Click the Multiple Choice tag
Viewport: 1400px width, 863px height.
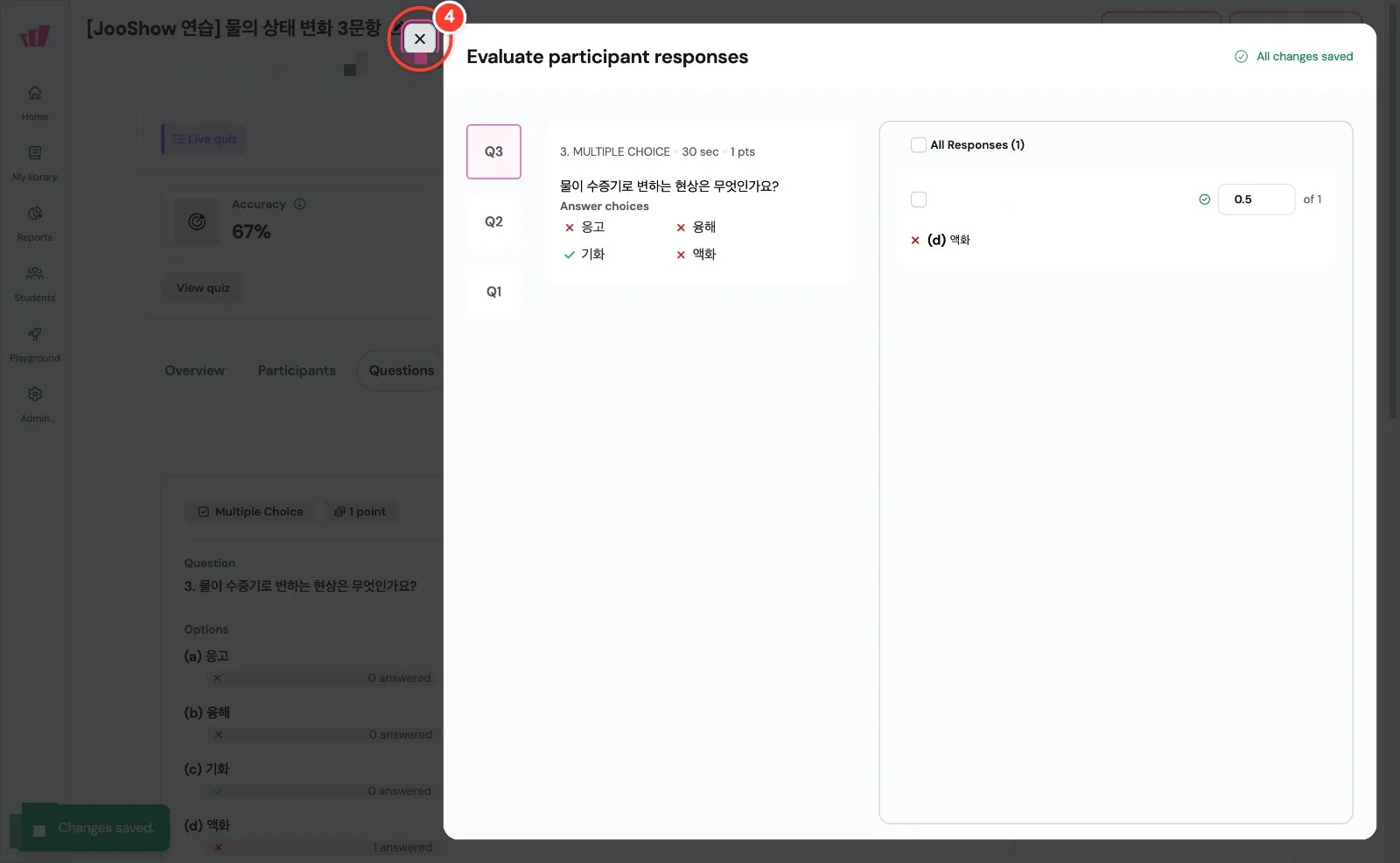251,511
